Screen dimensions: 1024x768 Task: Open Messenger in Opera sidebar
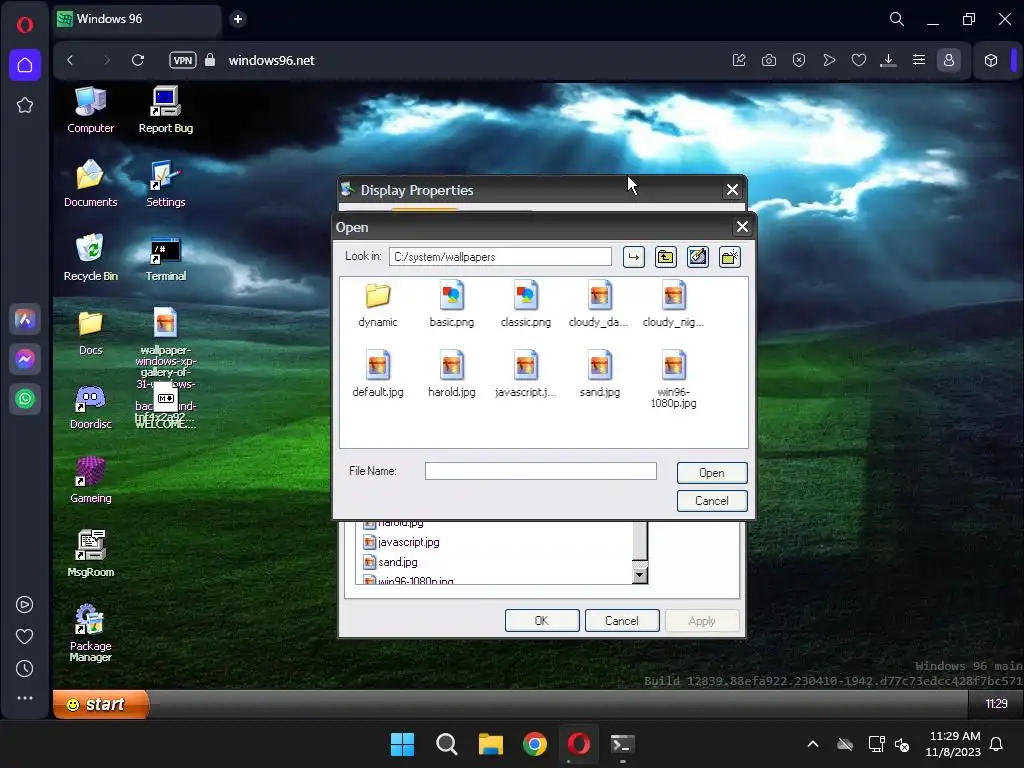(x=25, y=359)
